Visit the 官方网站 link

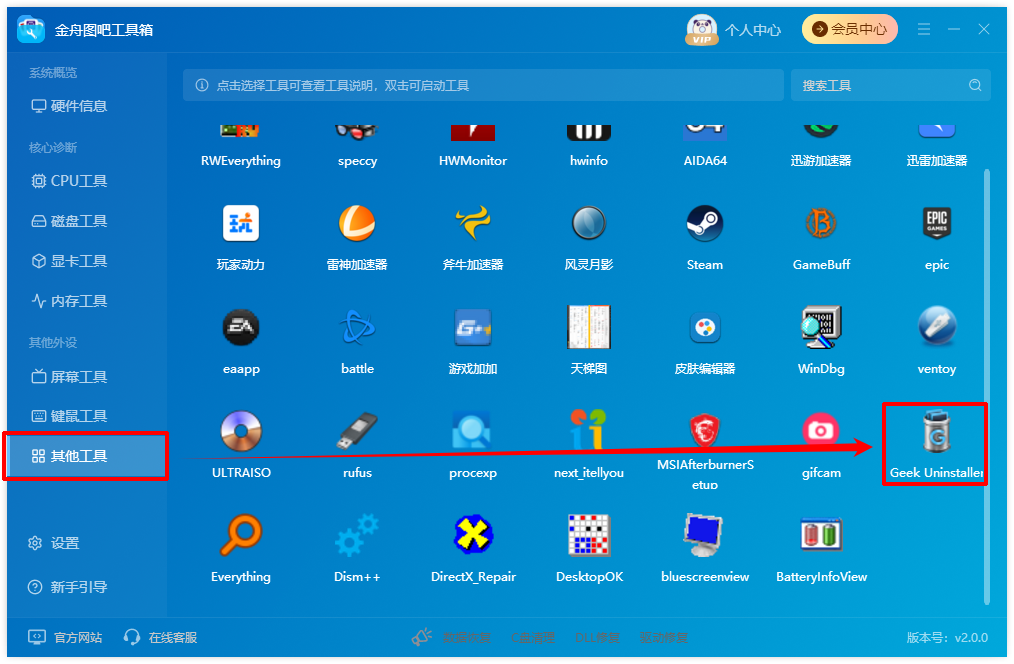point(65,637)
